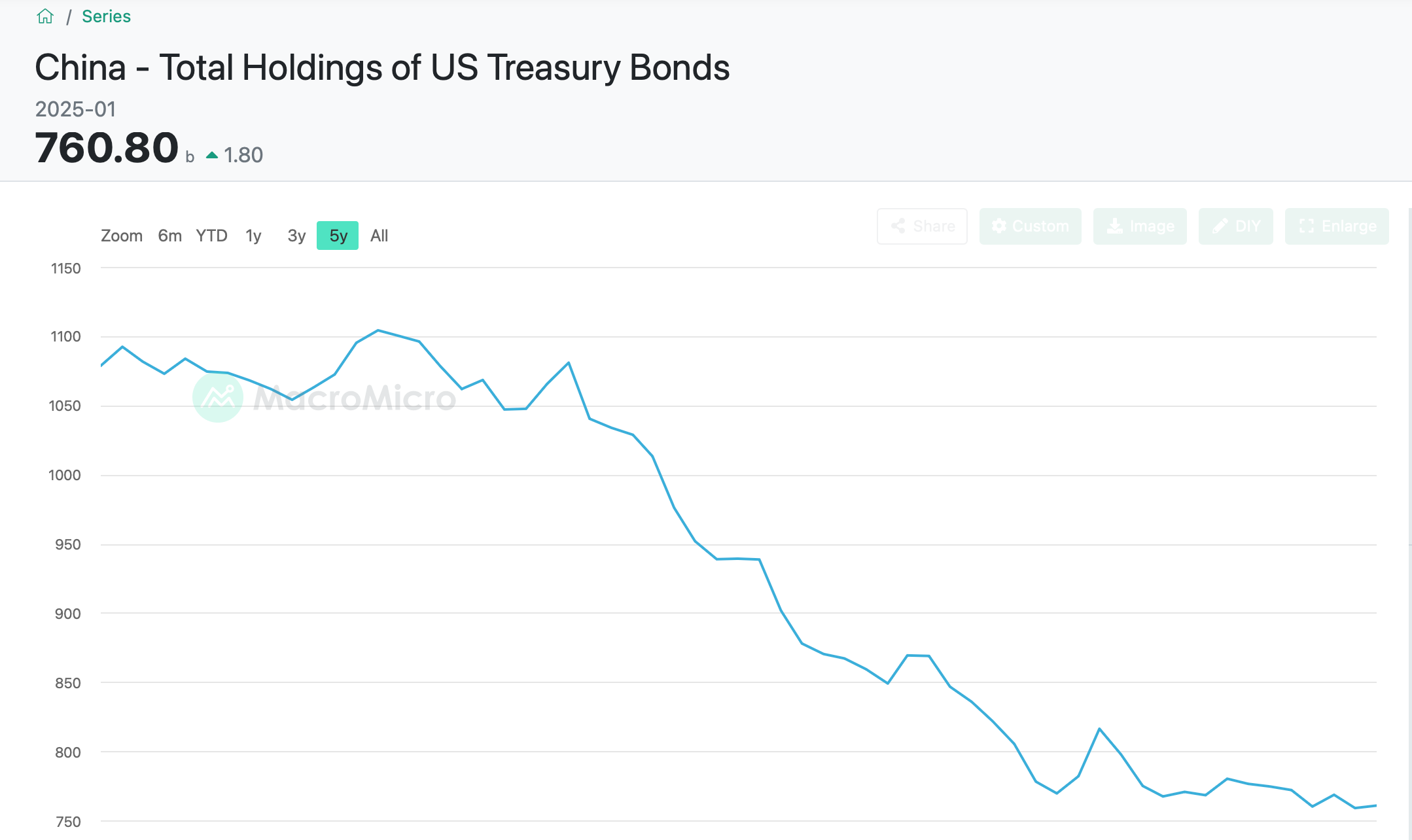Click the chart line peak near 1100
Image resolution: width=1412 pixels, height=840 pixels.
(378, 330)
